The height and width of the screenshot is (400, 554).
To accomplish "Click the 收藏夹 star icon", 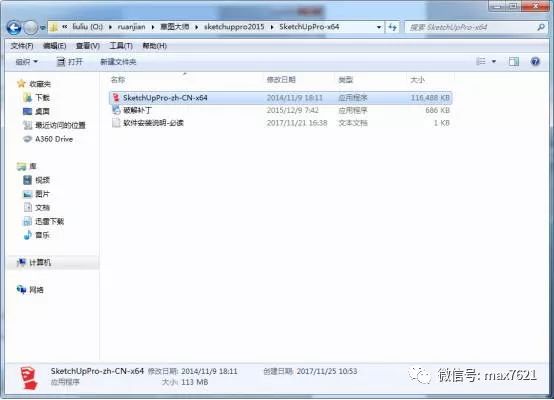I will pyautogui.click(x=21, y=84).
